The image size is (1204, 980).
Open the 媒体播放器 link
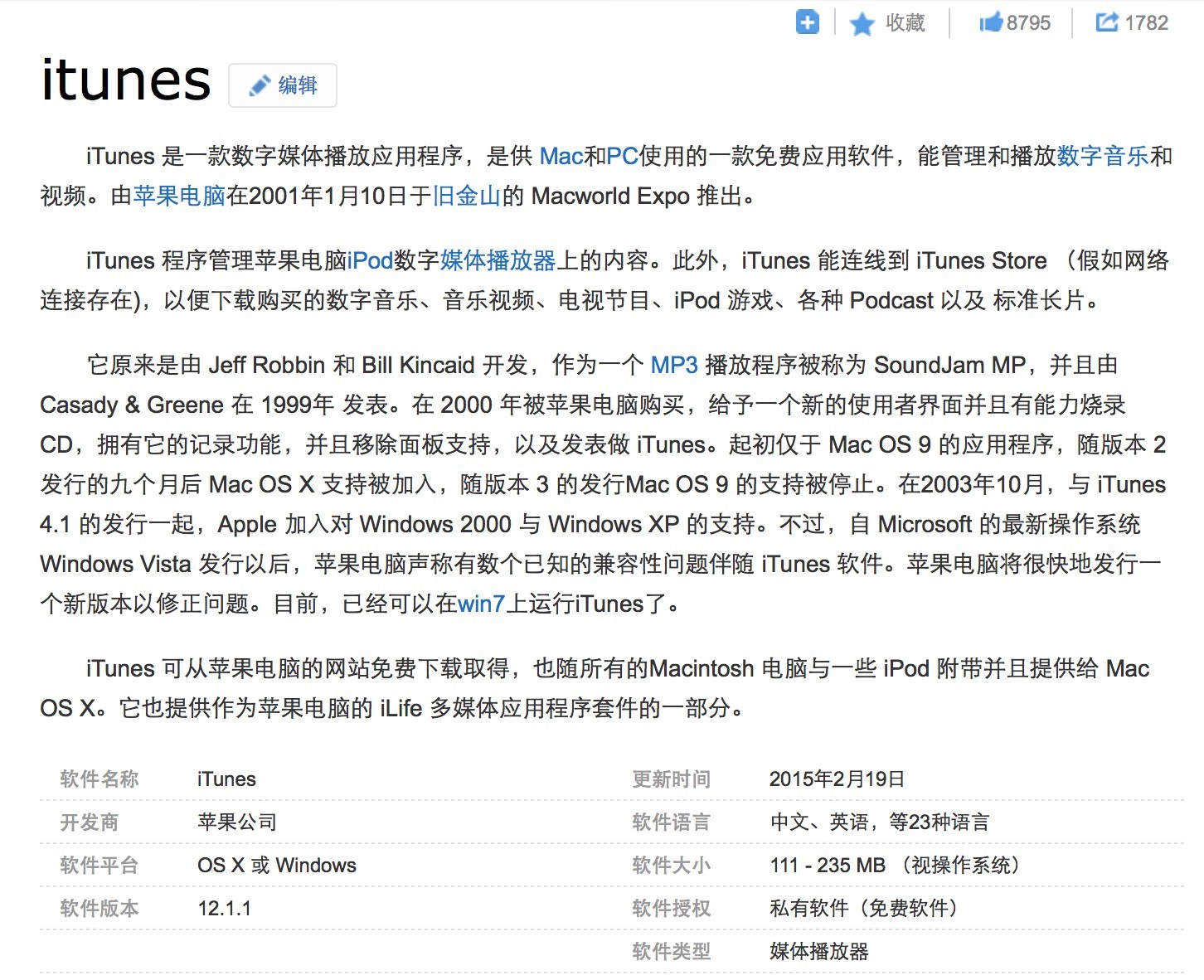click(x=498, y=260)
